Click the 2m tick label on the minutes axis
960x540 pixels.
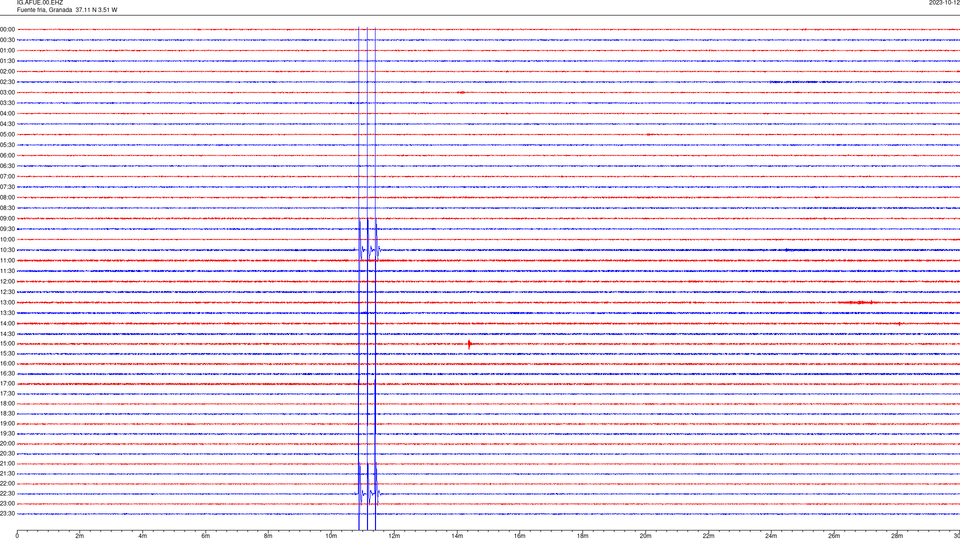(80, 536)
